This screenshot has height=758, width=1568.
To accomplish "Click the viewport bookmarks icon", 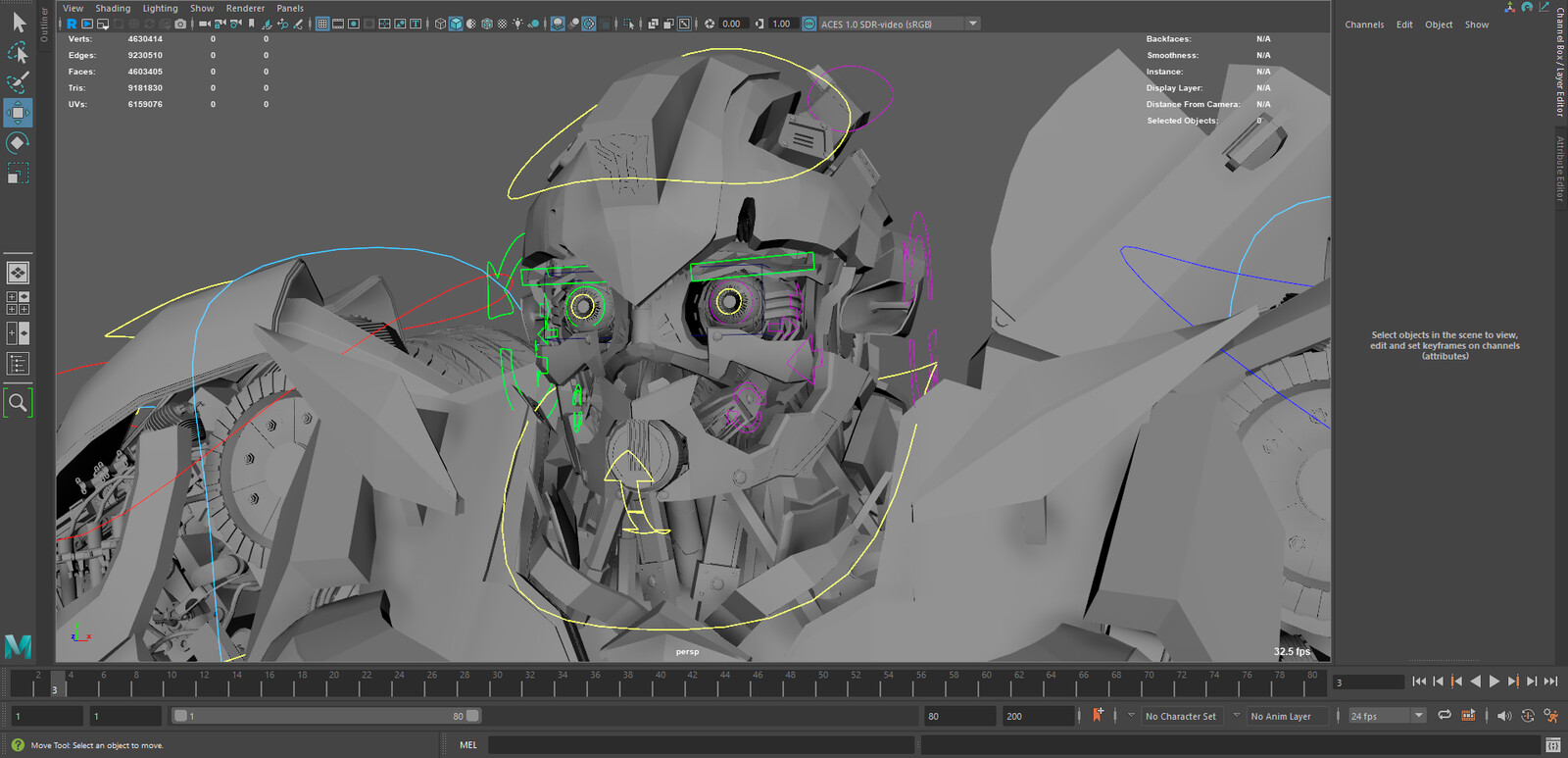I will [x=251, y=24].
